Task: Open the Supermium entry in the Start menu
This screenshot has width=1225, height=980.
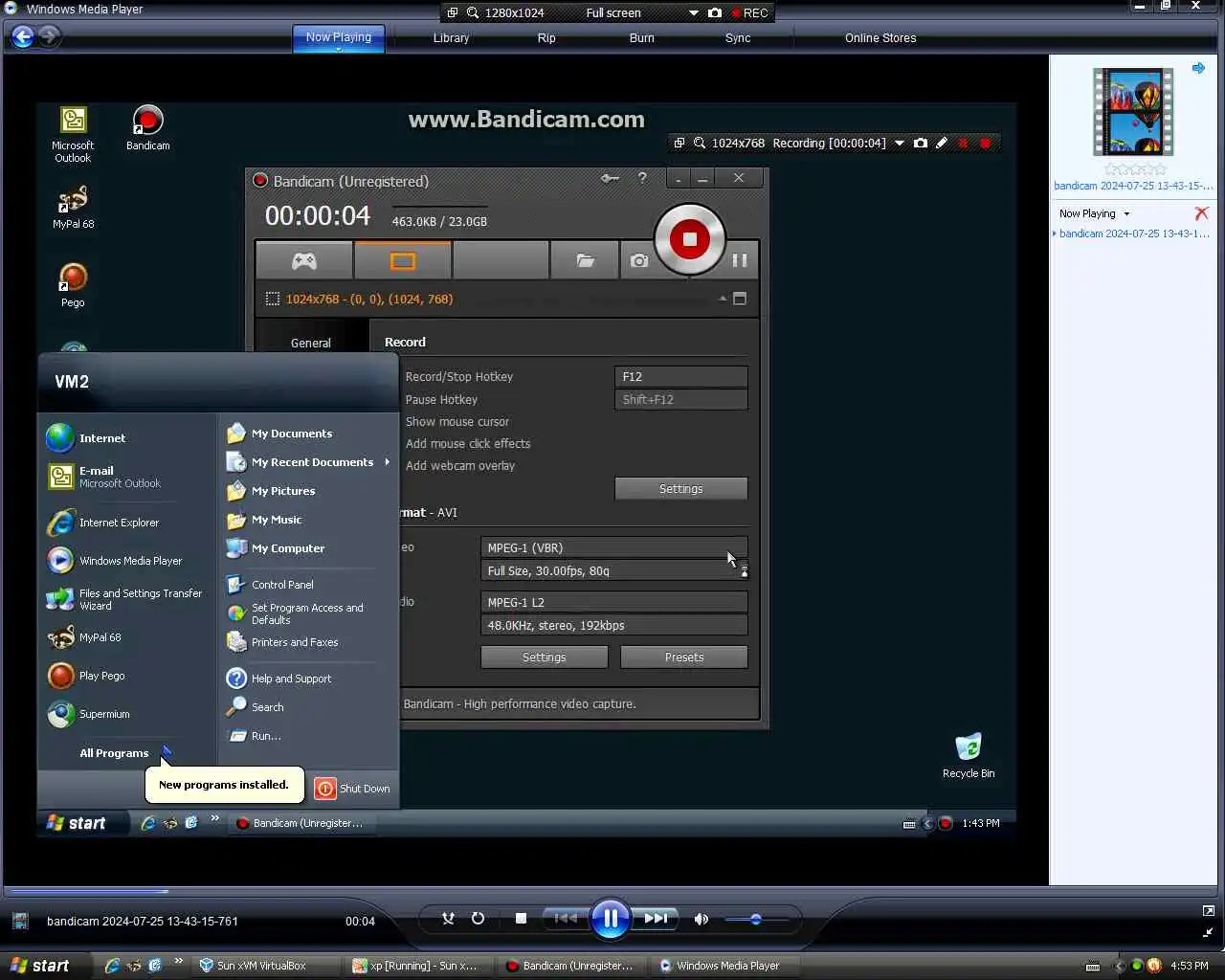Action: [x=104, y=714]
